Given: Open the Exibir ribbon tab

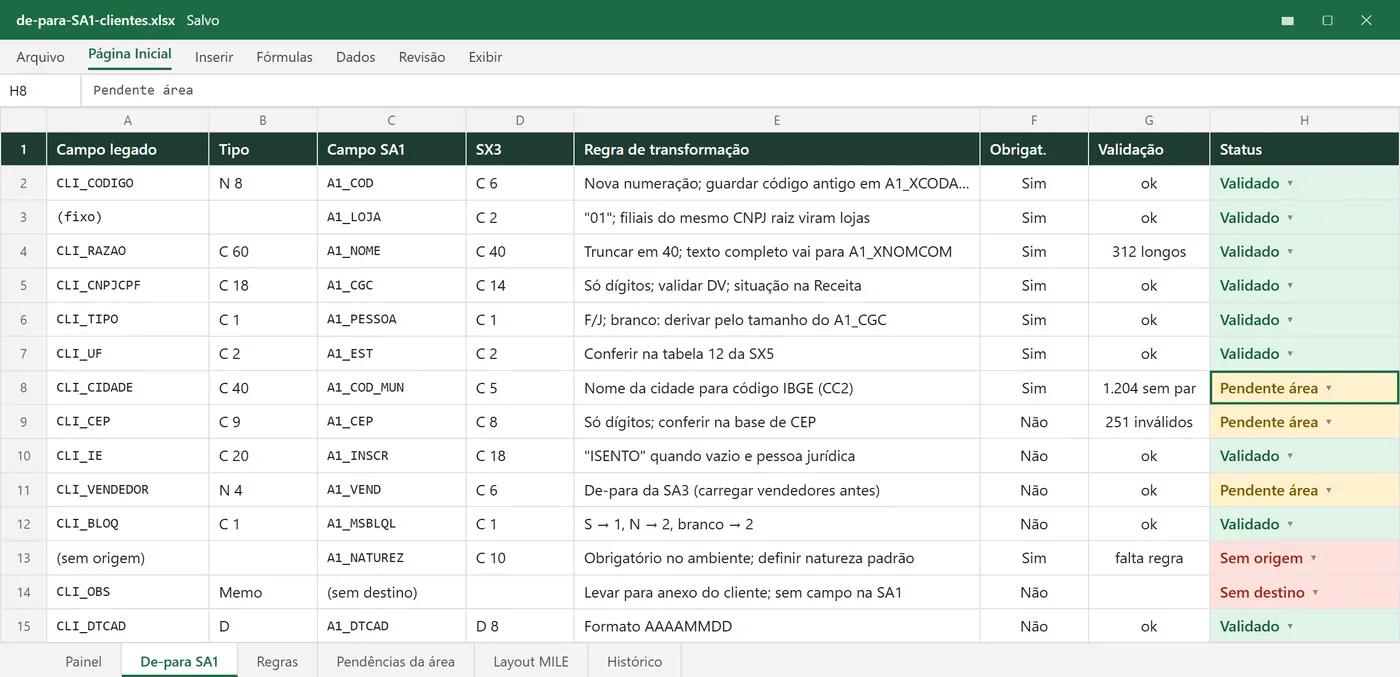Looking at the screenshot, I should point(485,57).
